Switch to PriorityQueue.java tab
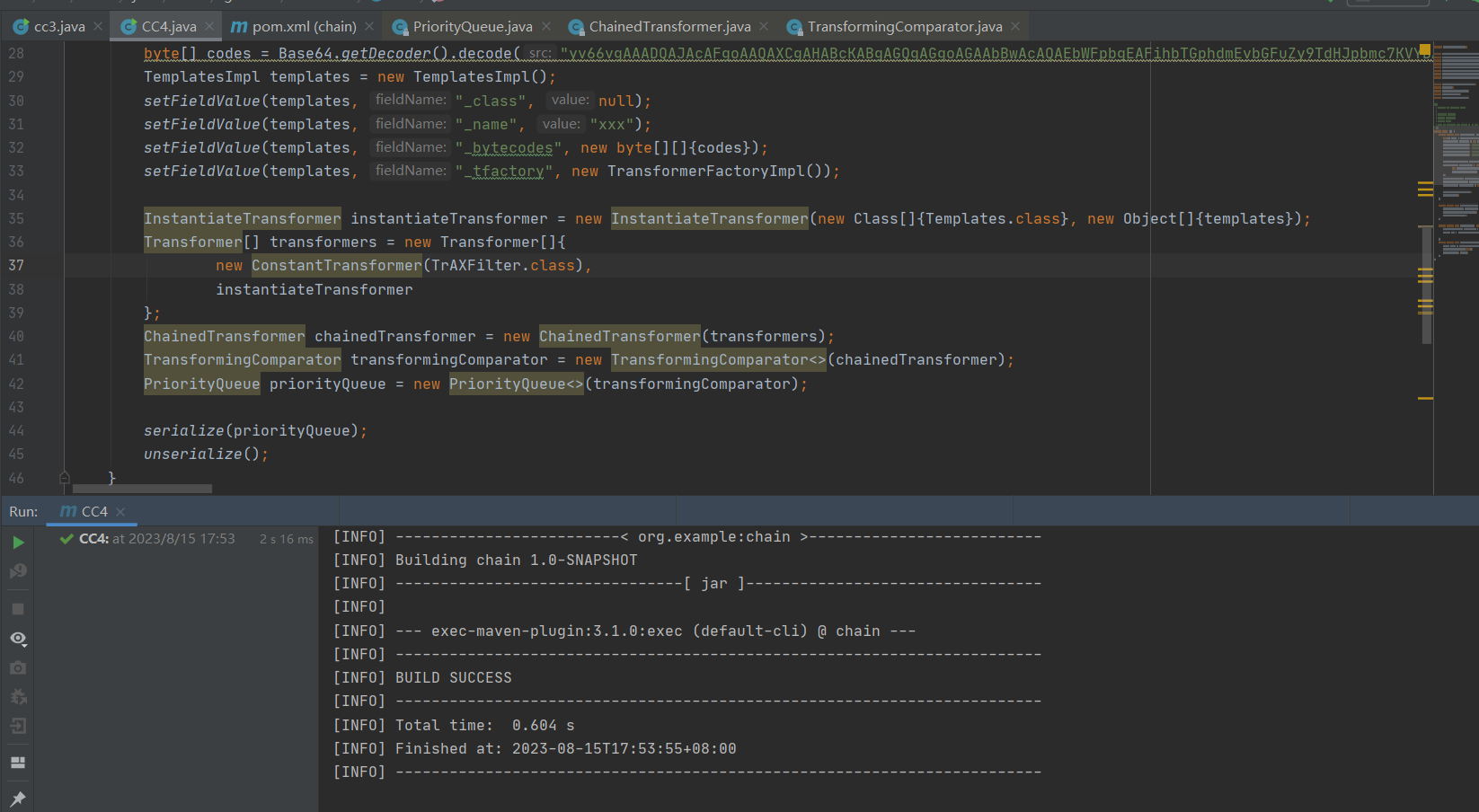 pyautogui.click(x=473, y=27)
